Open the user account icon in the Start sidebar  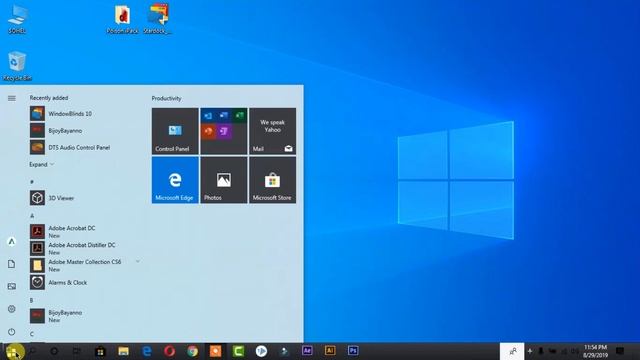pyautogui.click(x=12, y=242)
